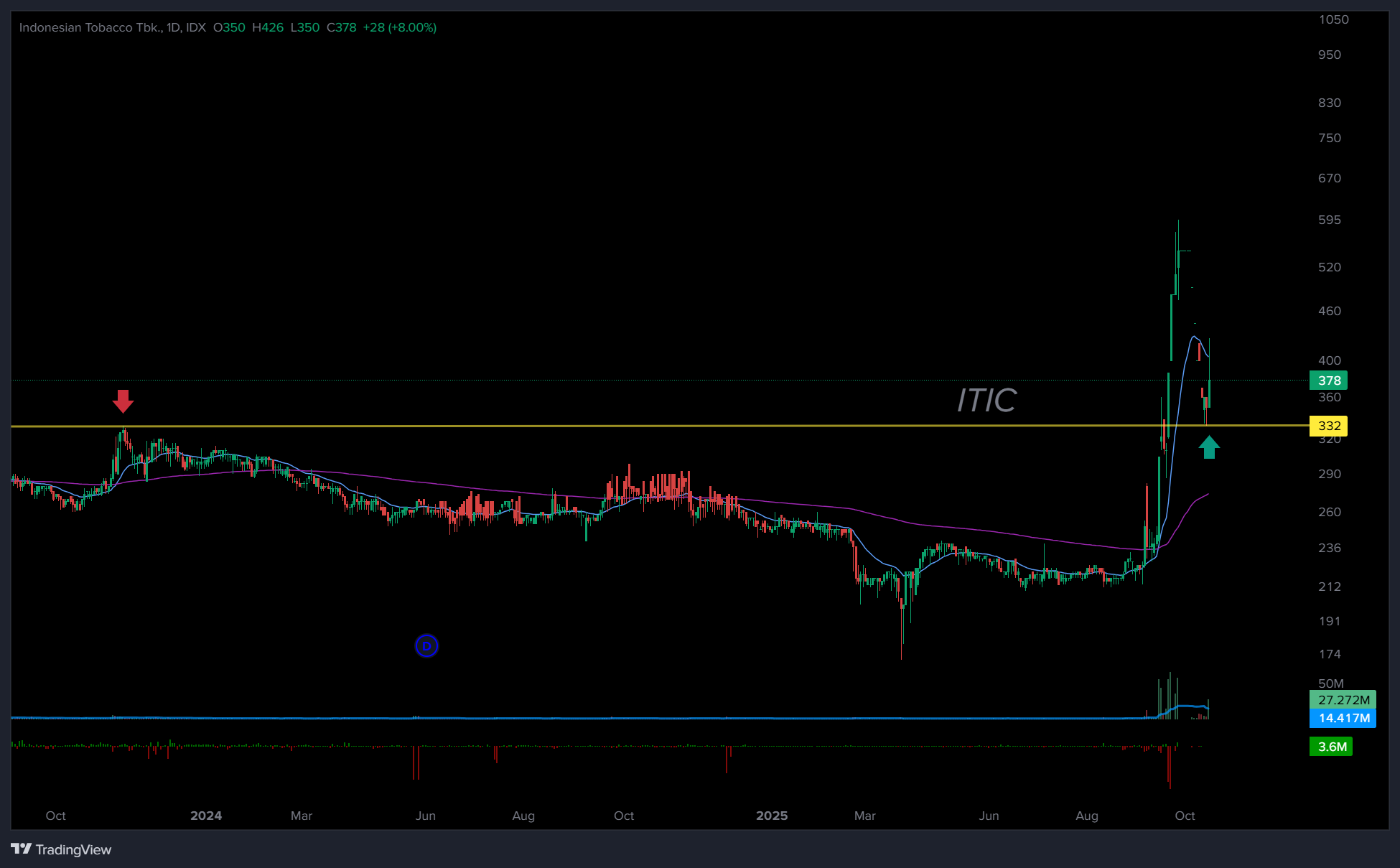Click the yellow 332 price line label
The width and height of the screenshot is (1400, 868).
[x=1328, y=426]
